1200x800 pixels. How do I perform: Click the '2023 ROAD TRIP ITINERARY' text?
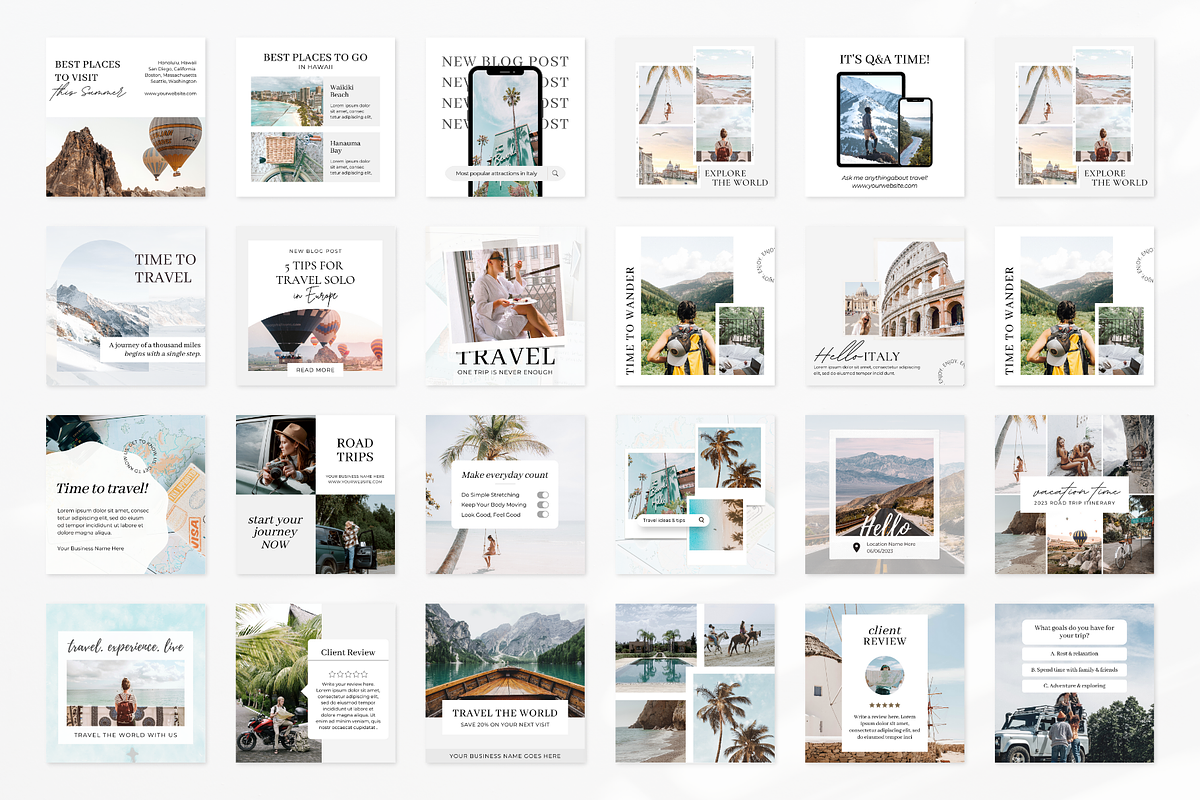[1074, 505]
